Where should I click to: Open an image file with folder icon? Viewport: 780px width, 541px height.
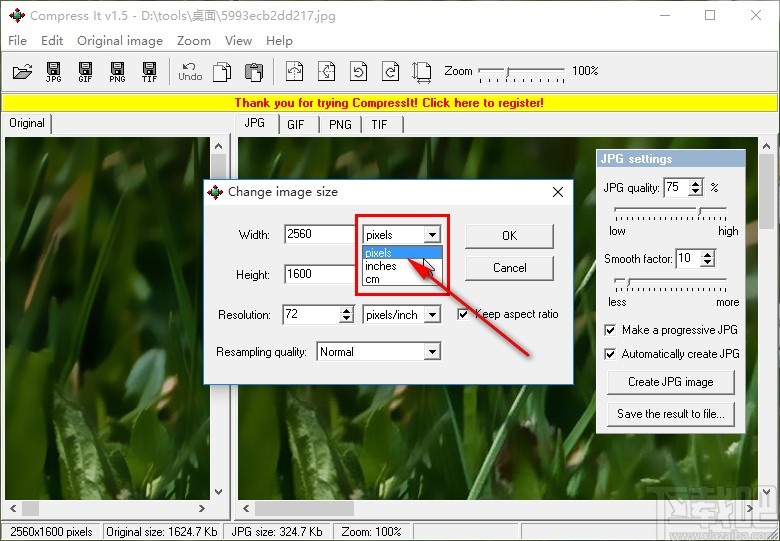click(22, 72)
